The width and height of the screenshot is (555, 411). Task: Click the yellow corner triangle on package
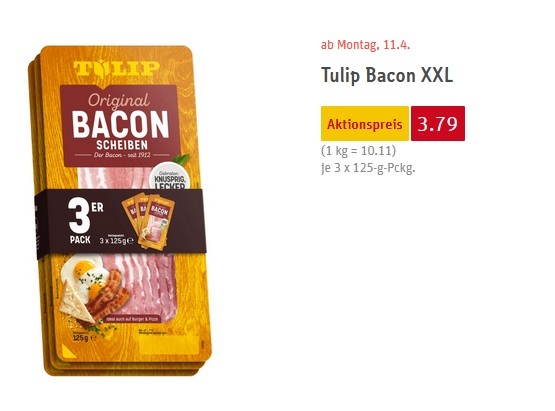[69, 351]
